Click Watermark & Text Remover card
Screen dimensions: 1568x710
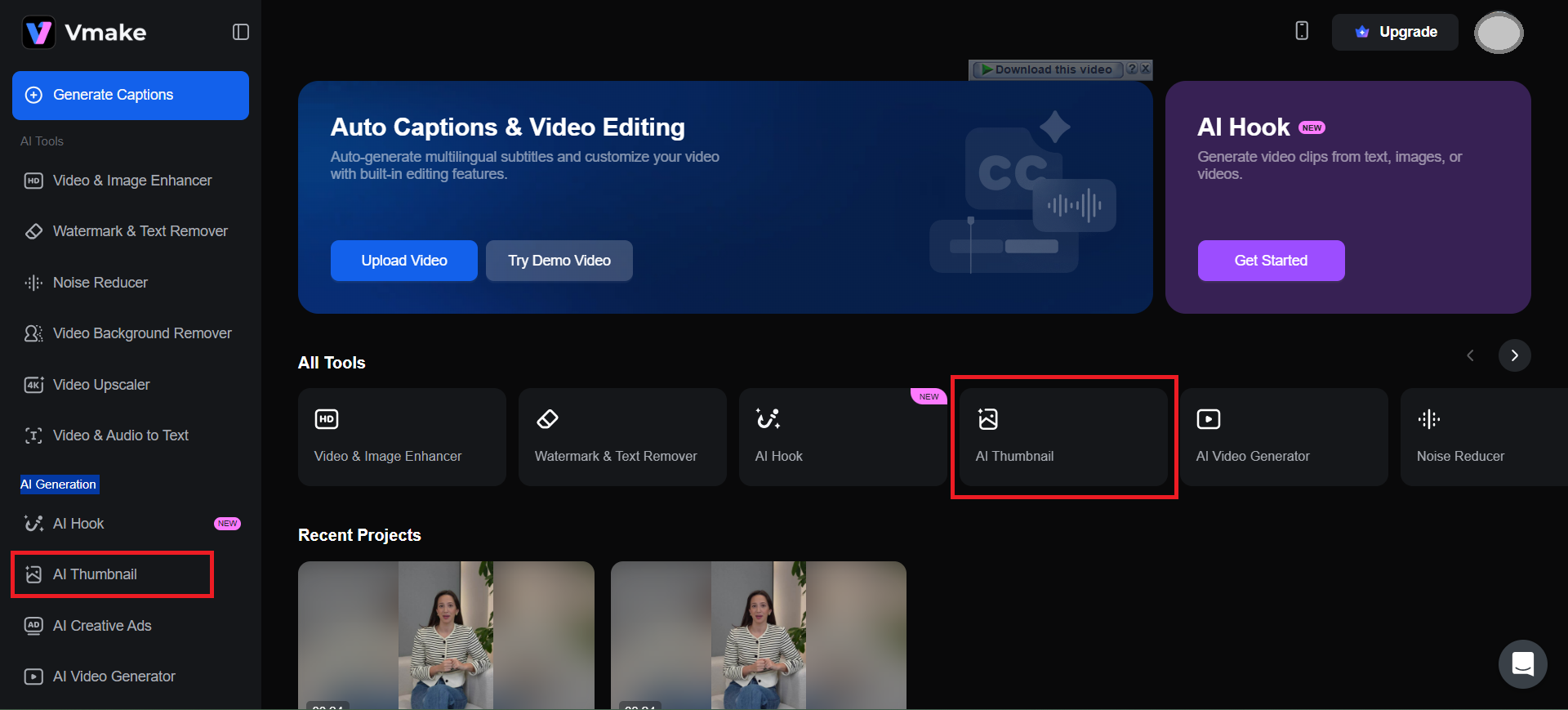pos(621,437)
